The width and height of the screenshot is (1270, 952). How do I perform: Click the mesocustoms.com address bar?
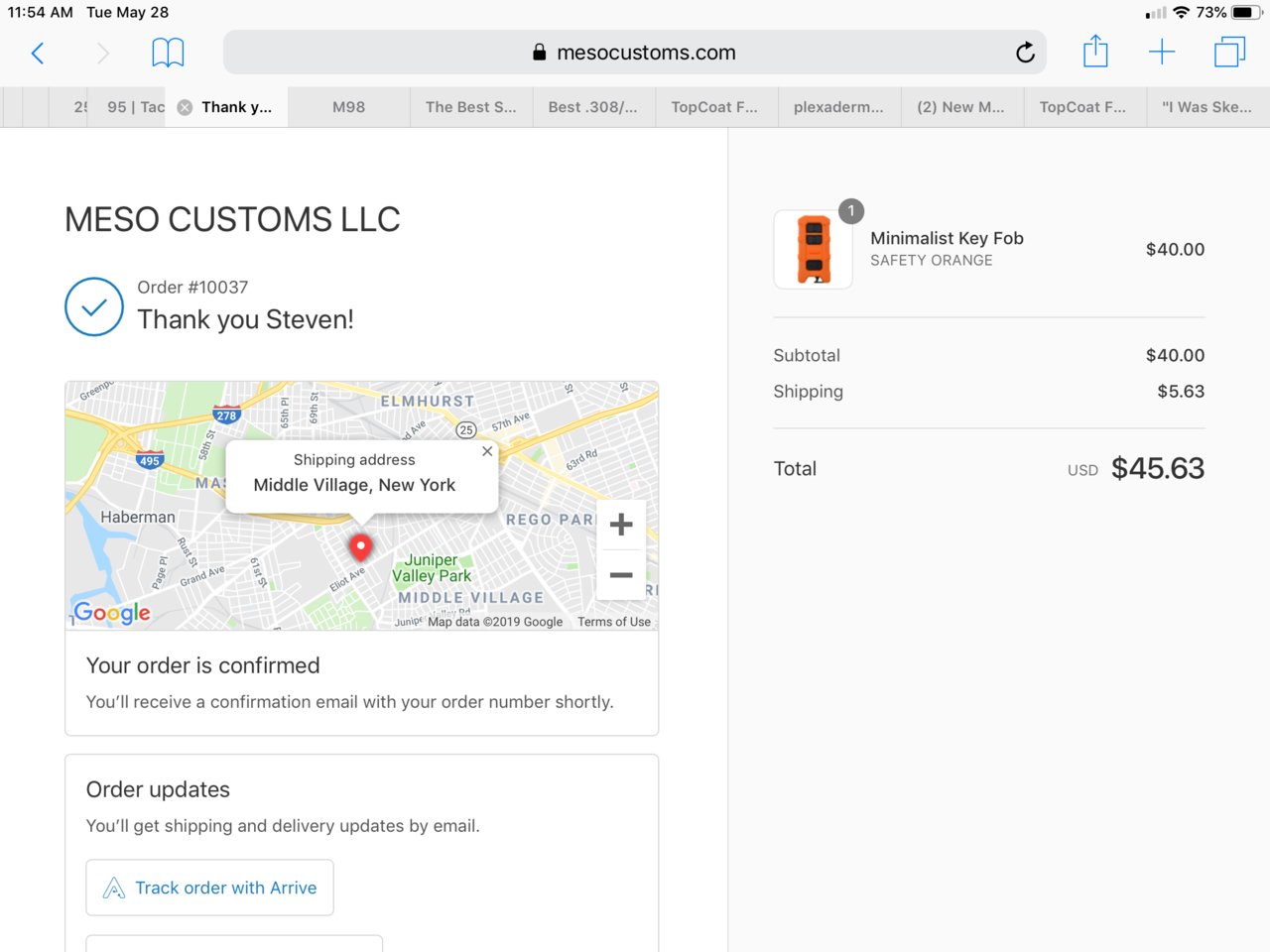(x=635, y=53)
